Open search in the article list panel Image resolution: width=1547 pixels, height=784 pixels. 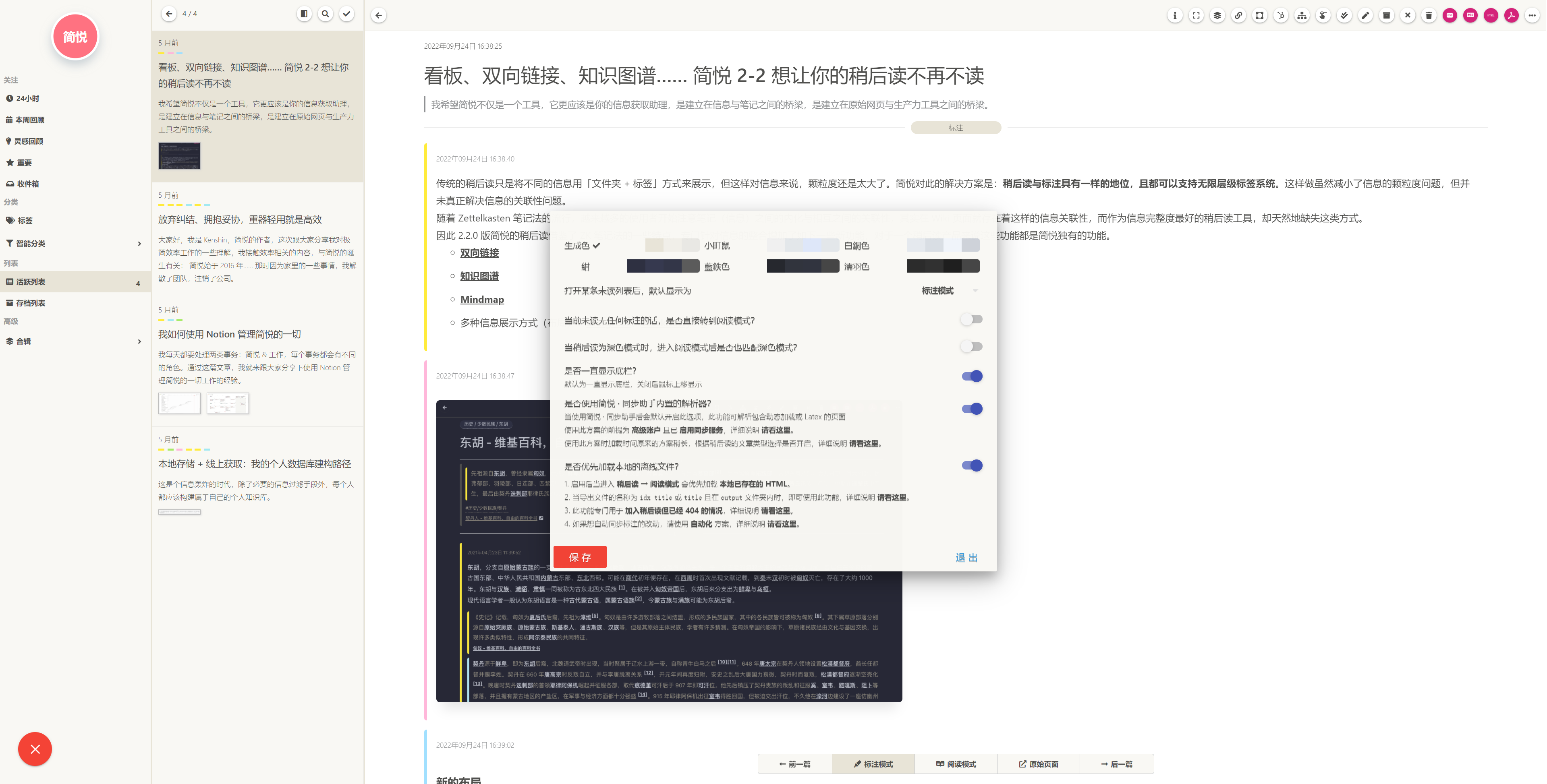coord(326,13)
